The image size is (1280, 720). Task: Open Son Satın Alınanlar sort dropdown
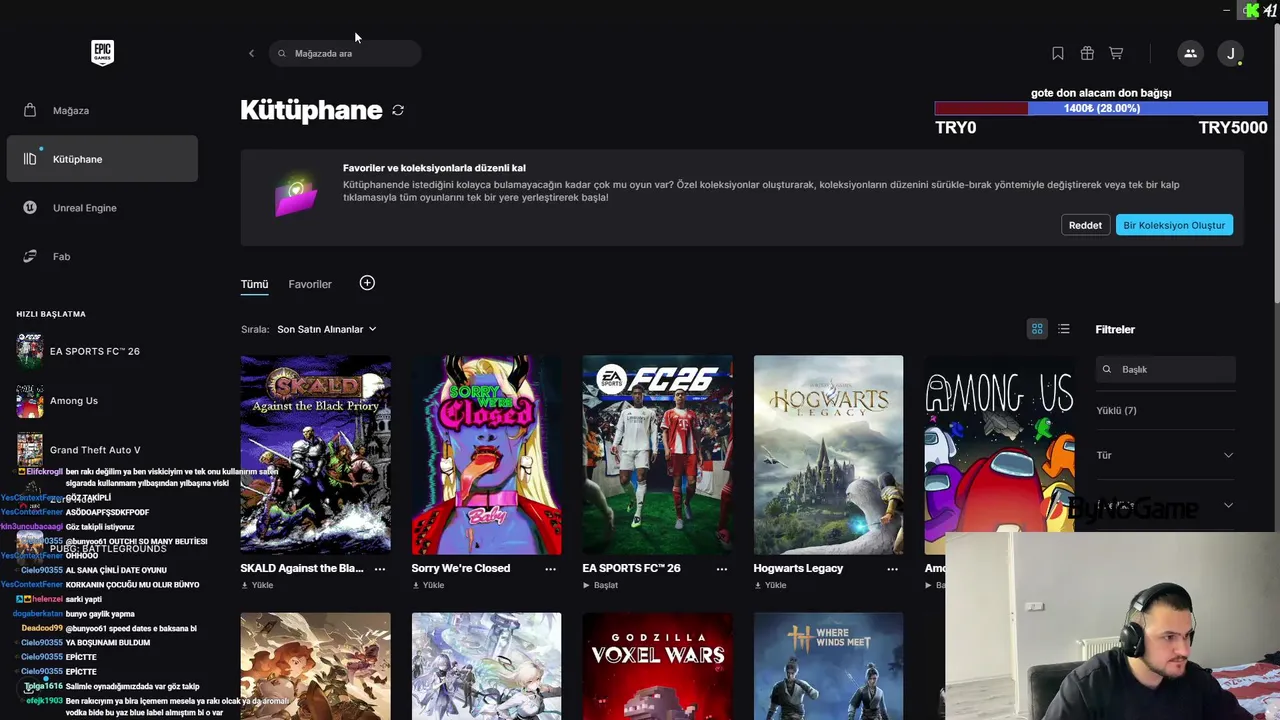point(327,329)
